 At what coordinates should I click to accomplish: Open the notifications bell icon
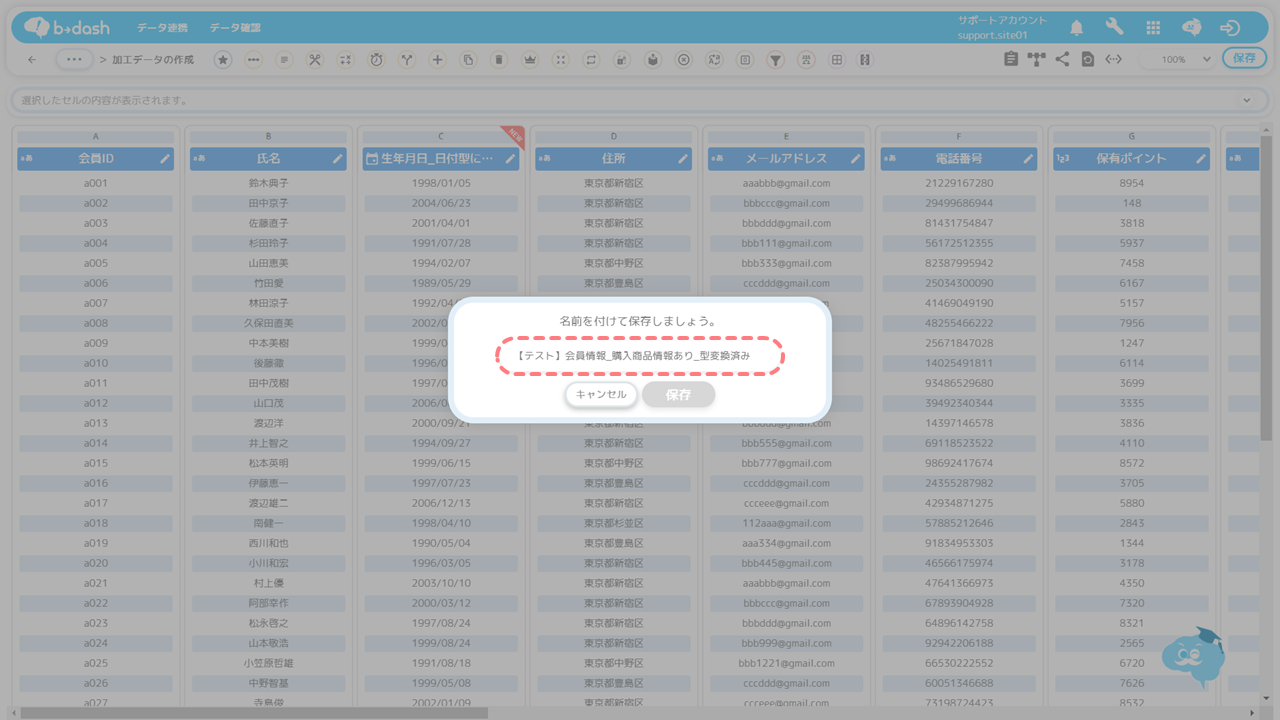[x=1076, y=28]
